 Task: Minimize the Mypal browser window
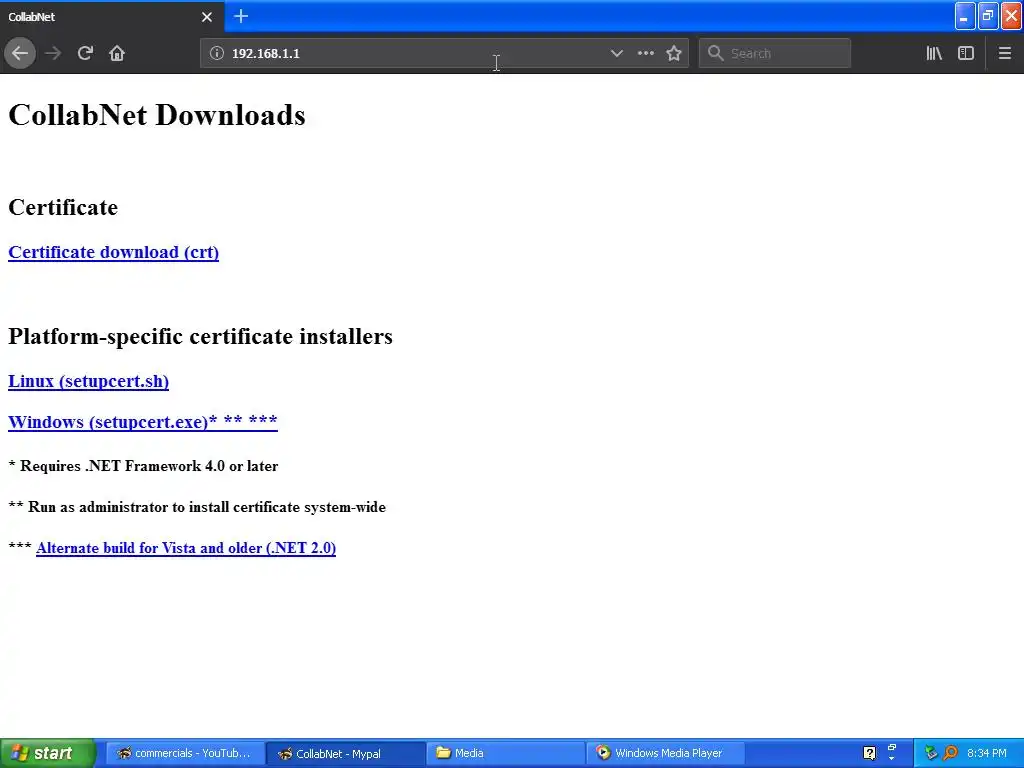pos(965,16)
